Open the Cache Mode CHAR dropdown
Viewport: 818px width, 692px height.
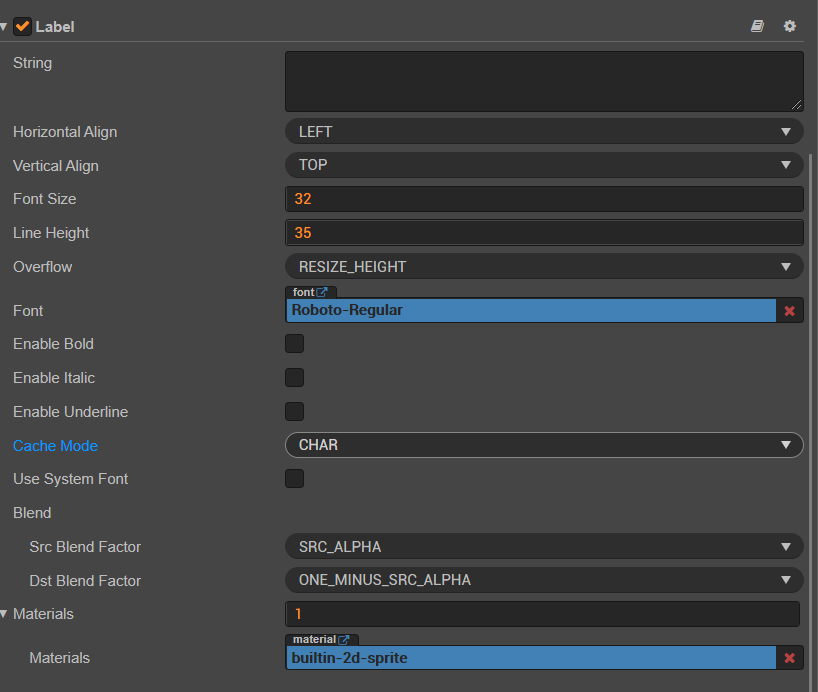pos(544,445)
